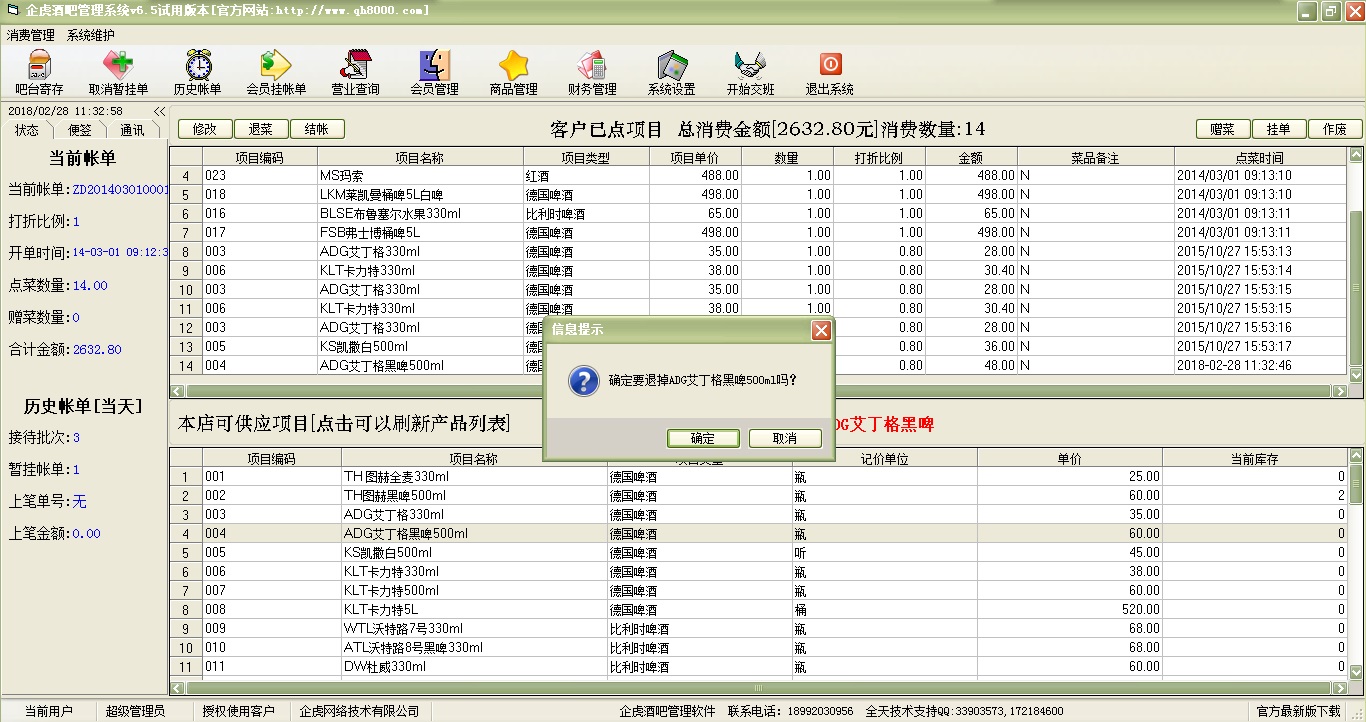The image size is (1366, 722).
Task: Click the 开始交班 handshake icon
Action: (751, 73)
